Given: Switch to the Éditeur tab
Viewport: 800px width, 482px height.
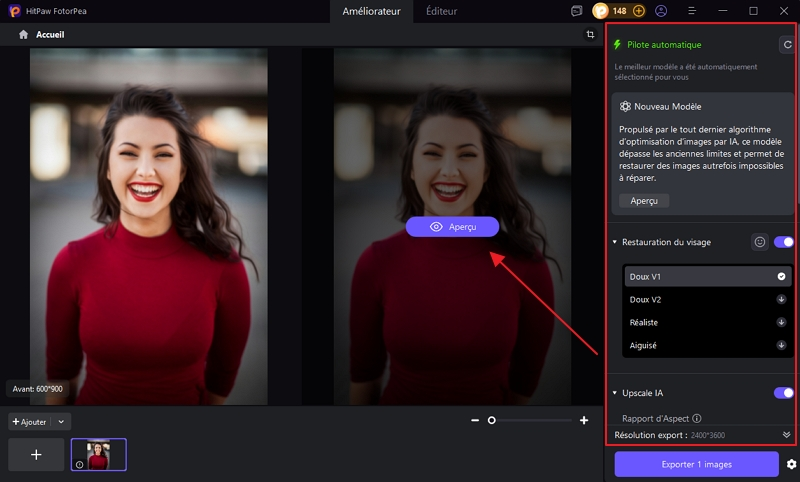Looking at the screenshot, I should (x=441, y=11).
